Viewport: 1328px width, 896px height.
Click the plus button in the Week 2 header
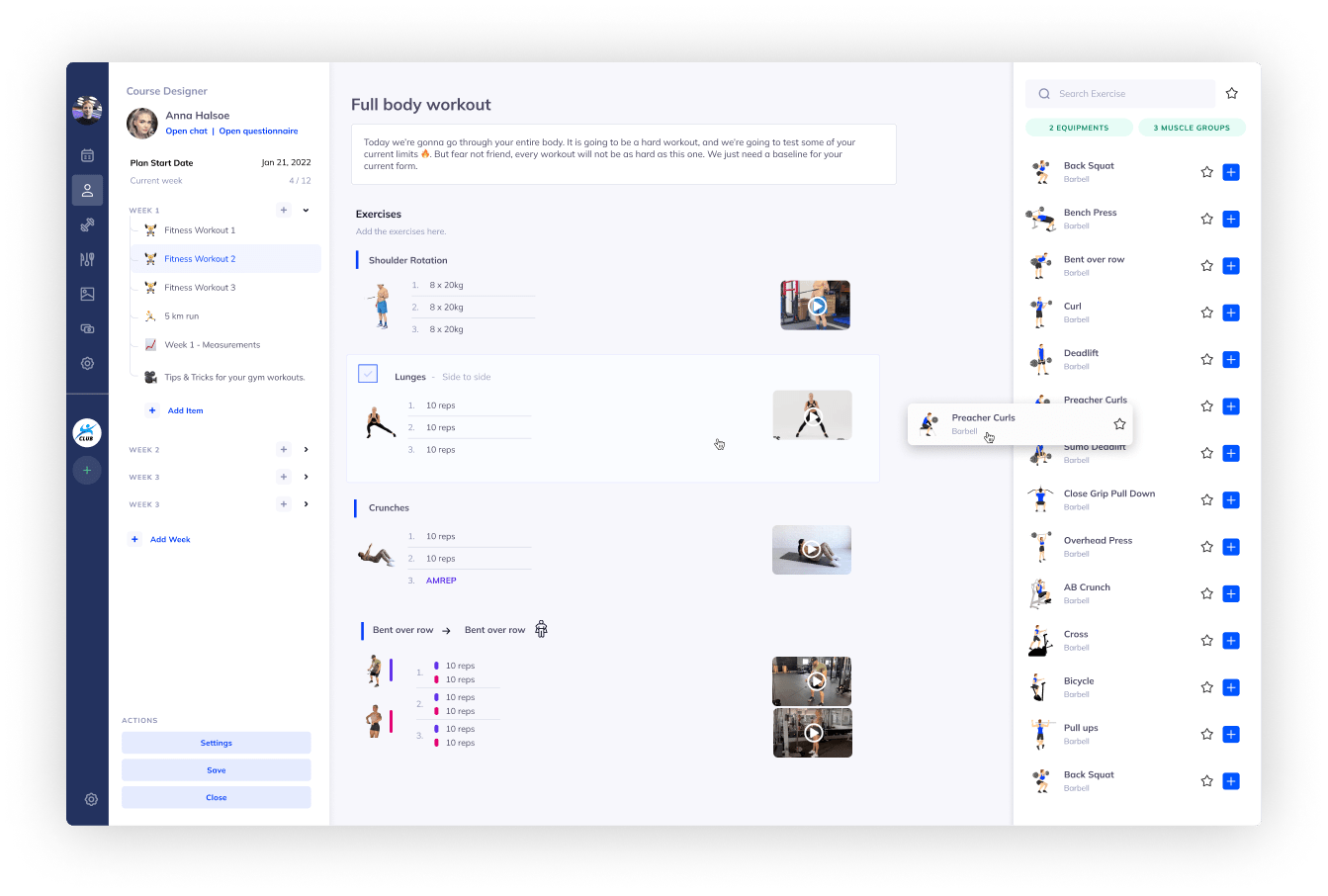pyautogui.click(x=284, y=449)
